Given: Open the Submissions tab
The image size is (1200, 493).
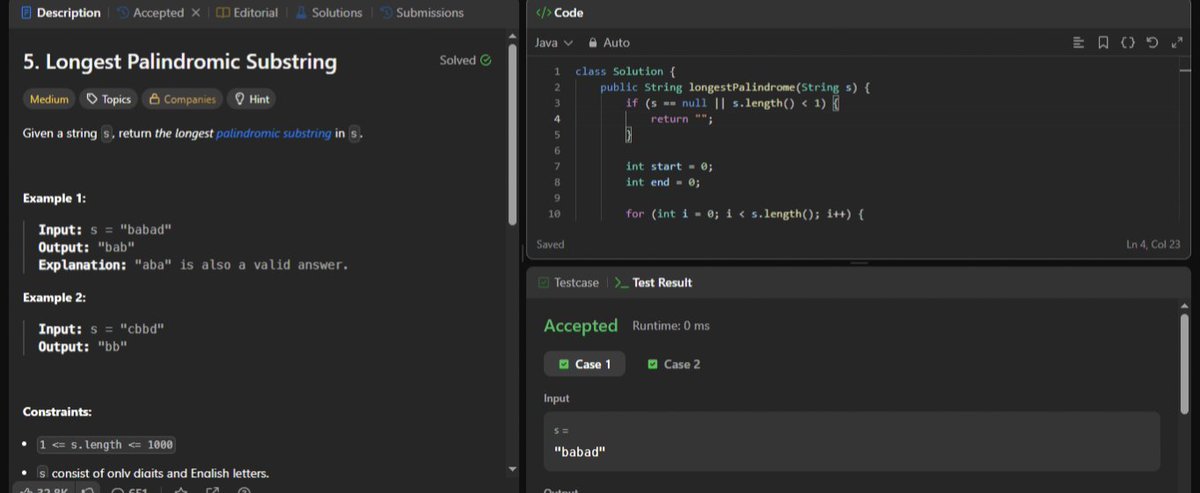Looking at the screenshot, I should [421, 13].
